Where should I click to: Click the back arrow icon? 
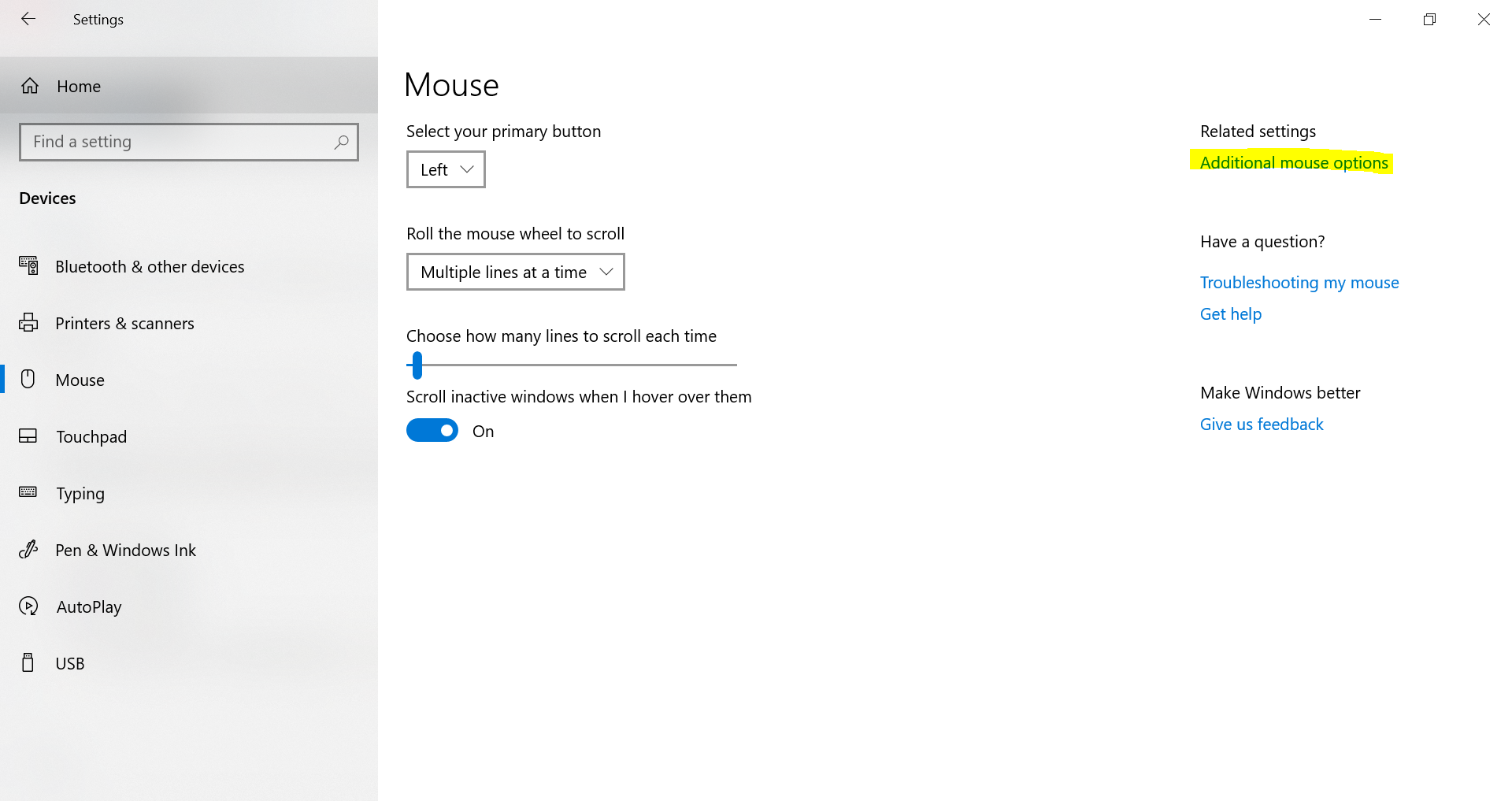[x=28, y=19]
